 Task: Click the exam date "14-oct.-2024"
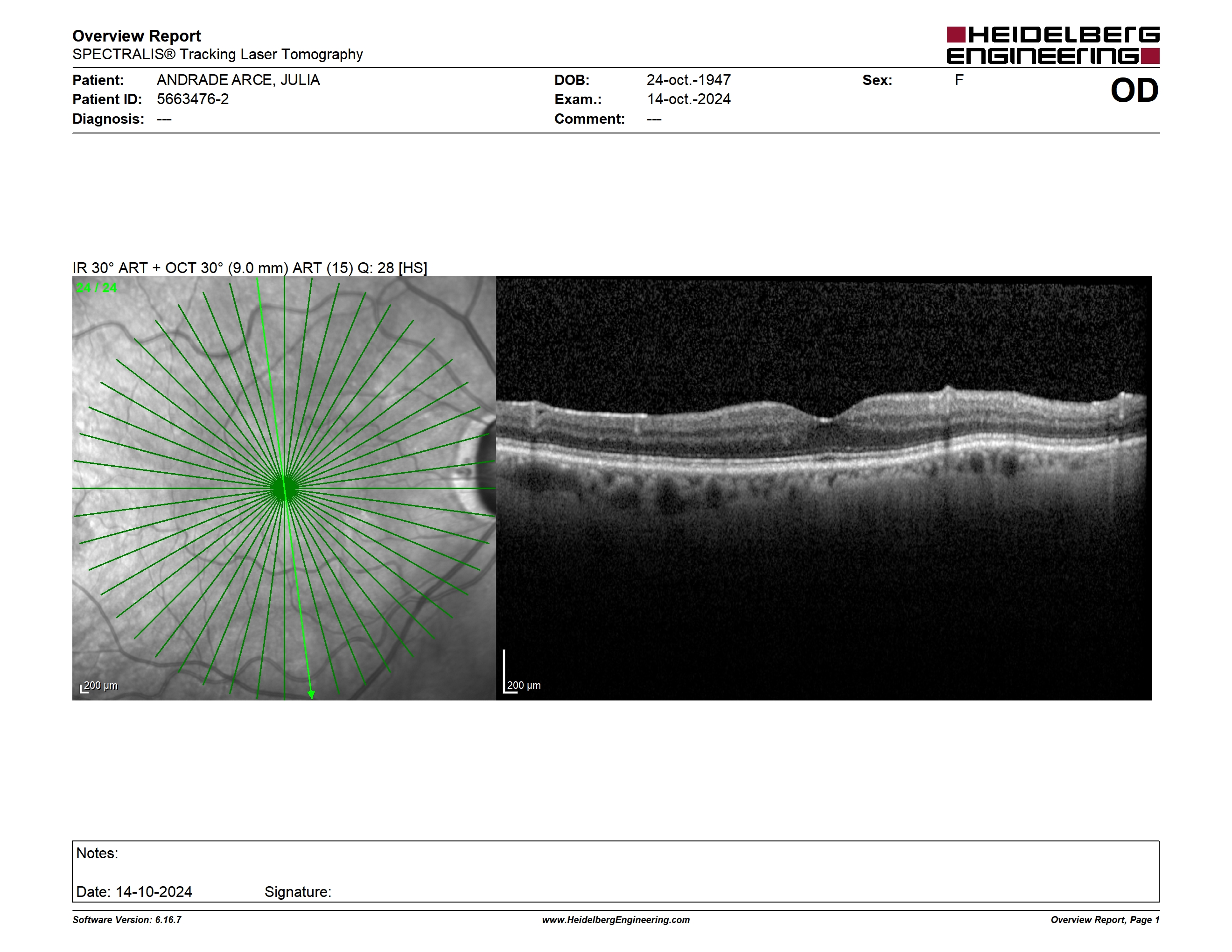[x=688, y=99]
